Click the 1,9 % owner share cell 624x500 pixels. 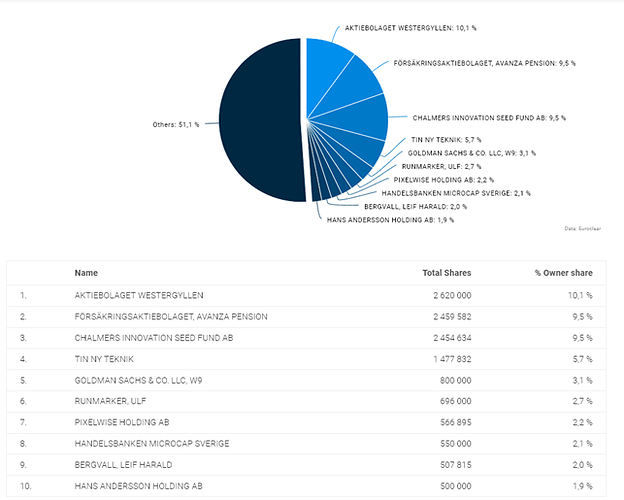(x=583, y=486)
